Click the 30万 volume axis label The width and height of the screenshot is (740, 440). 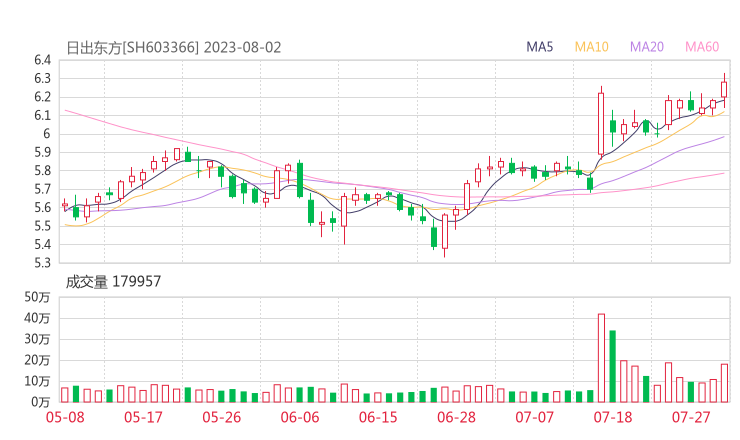point(37,339)
